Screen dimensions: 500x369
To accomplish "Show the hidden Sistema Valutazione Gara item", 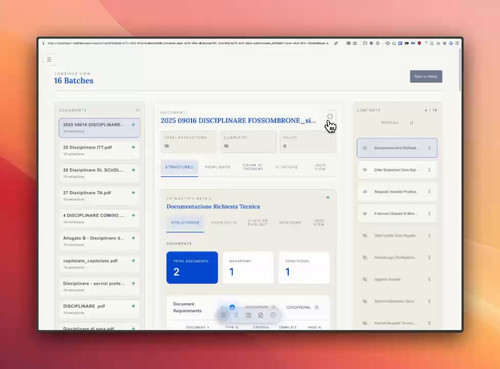I will click(x=365, y=301).
